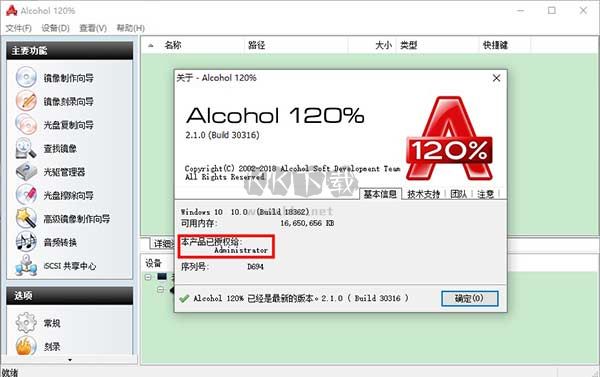Launch the 光盘擦除向导 eraser icon
Image resolution: width=600 pixels, height=377 pixels.
(26, 195)
